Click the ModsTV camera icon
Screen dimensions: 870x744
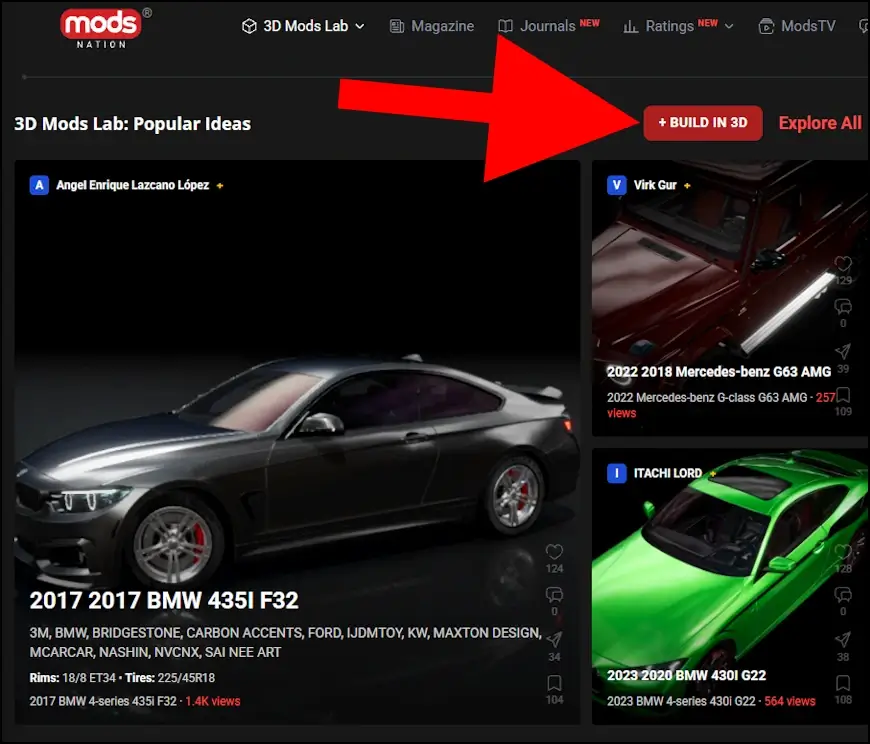coord(766,26)
